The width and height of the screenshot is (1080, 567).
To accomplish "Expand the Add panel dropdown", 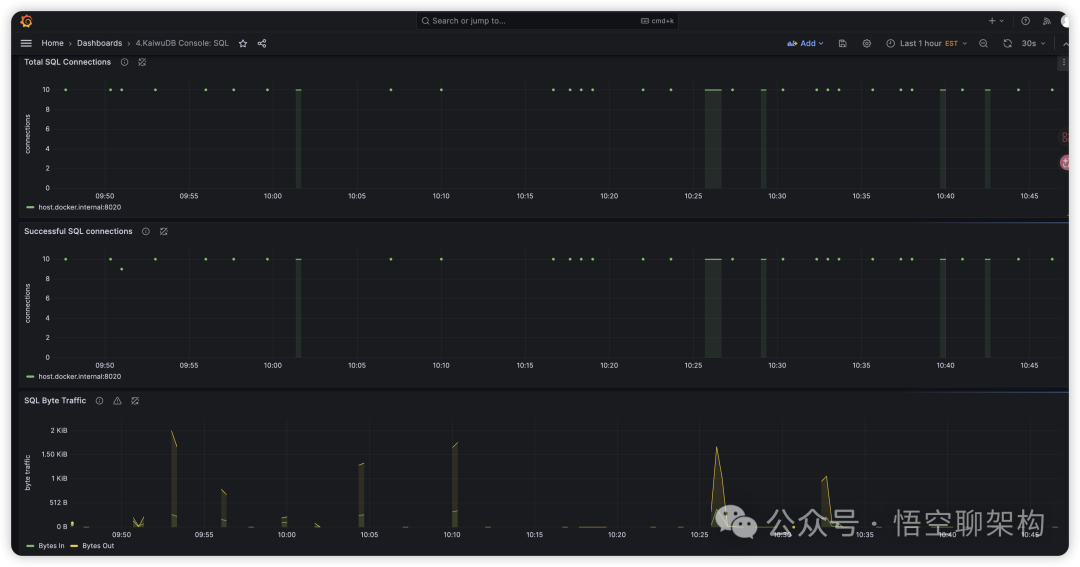I will (x=806, y=44).
